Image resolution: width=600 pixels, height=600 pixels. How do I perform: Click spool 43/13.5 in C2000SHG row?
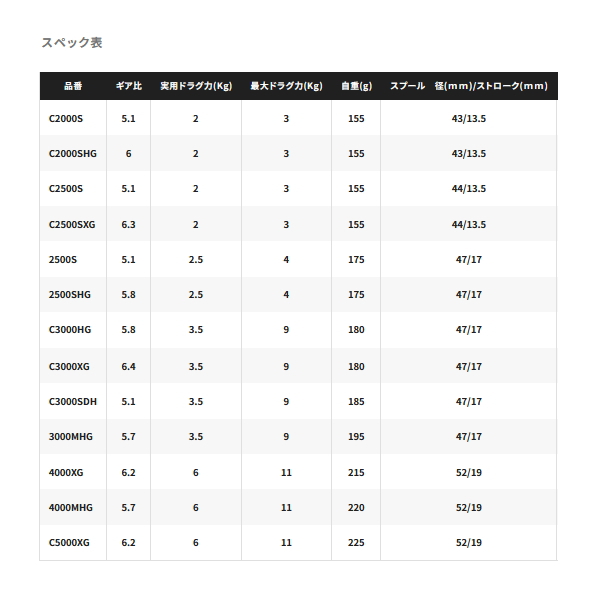[469, 154]
